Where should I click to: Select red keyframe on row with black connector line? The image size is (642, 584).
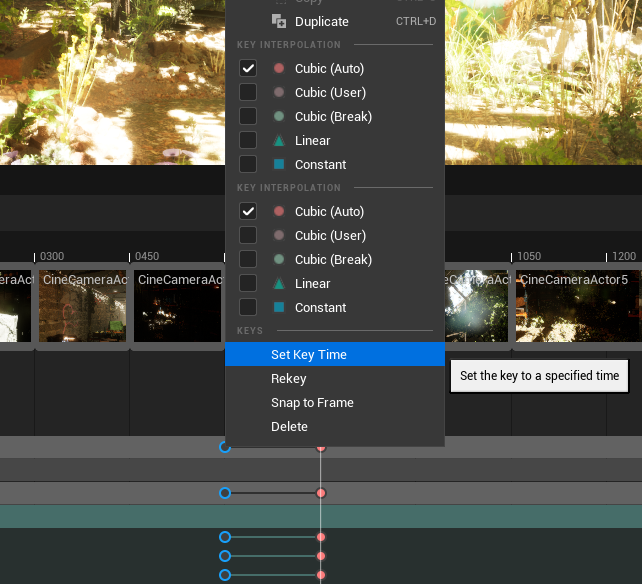(x=321, y=493)
